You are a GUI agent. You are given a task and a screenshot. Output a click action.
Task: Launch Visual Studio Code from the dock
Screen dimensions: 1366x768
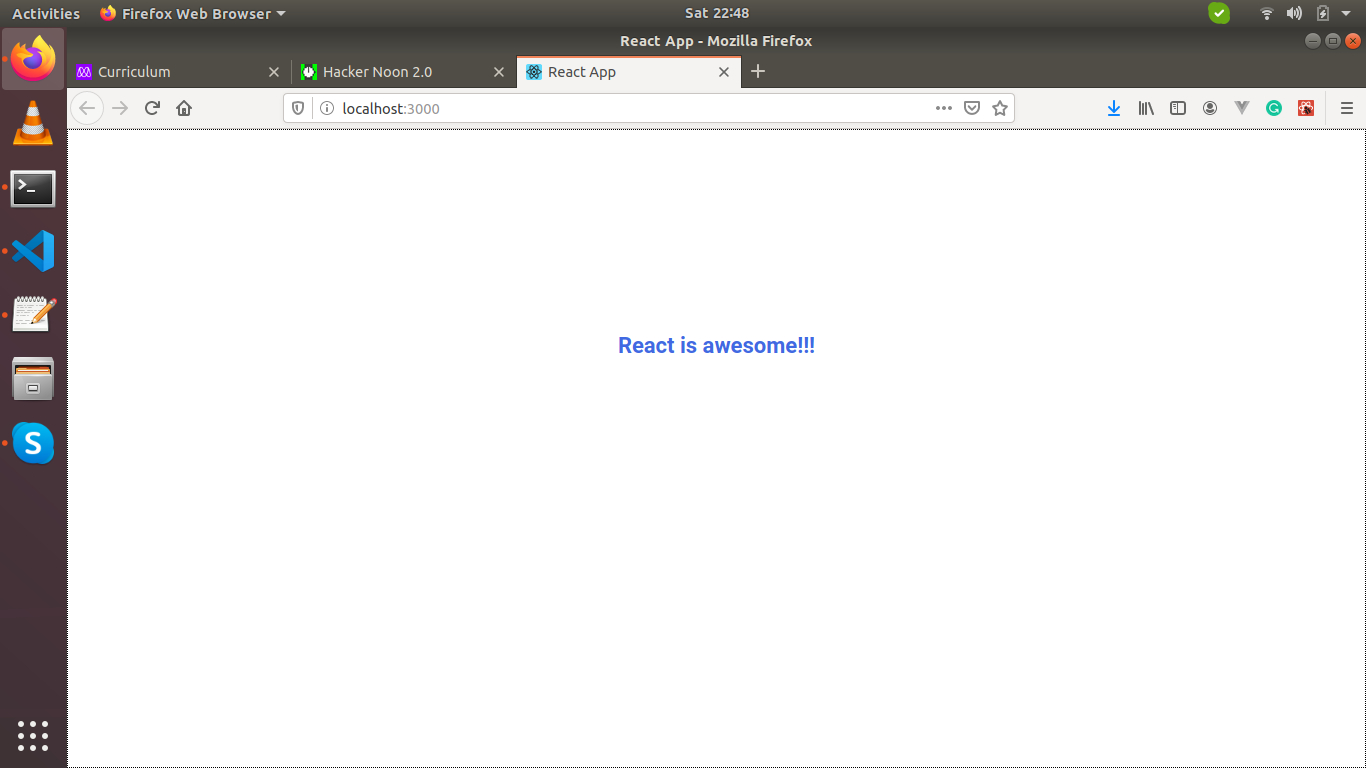tap(33, 251)
